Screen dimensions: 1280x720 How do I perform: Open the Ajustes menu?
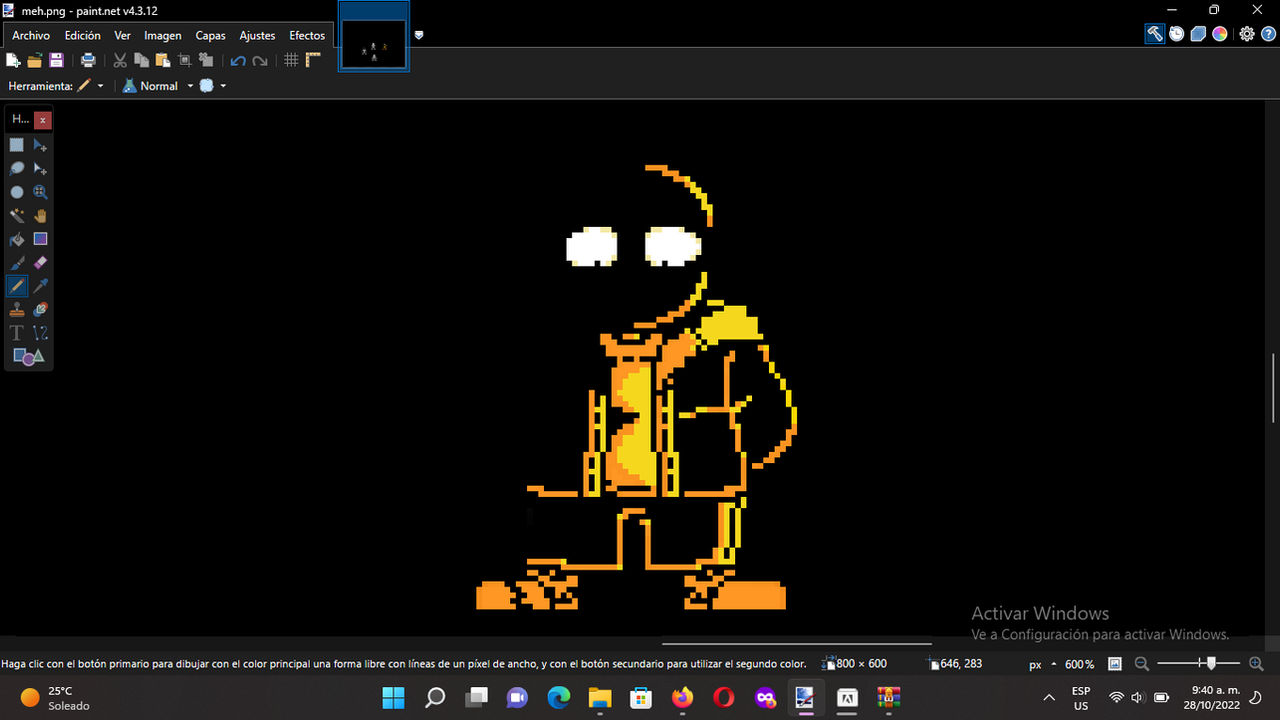coord(257,35)
